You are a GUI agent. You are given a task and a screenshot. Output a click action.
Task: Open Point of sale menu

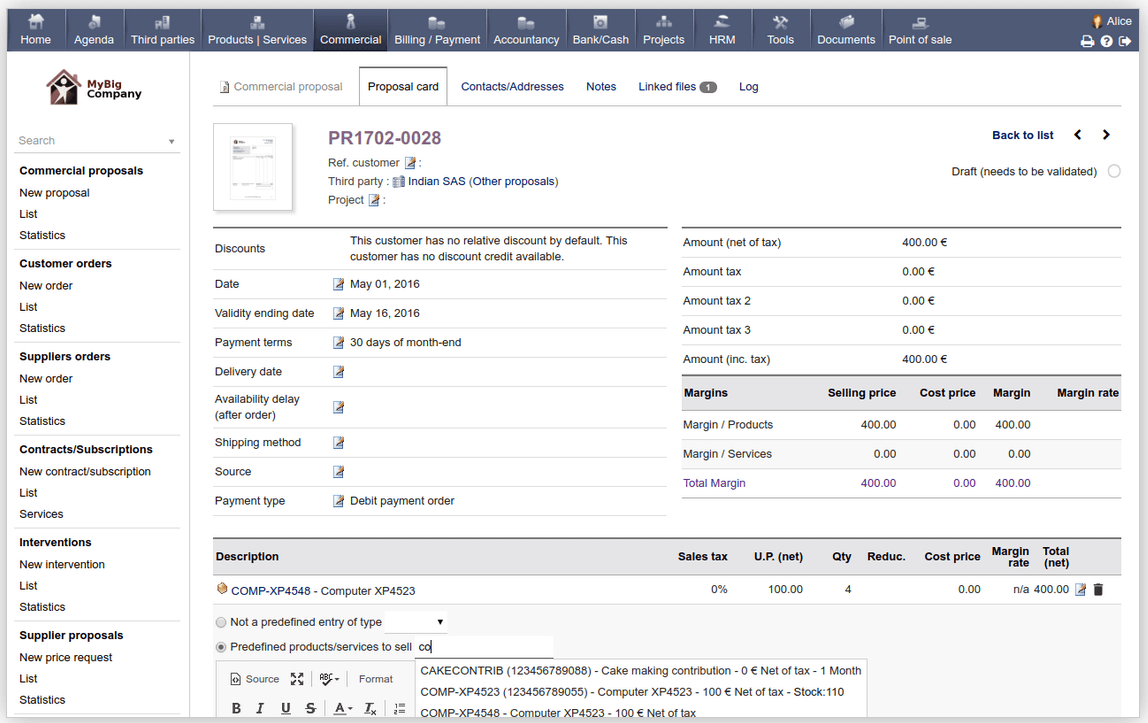(920, 30)
